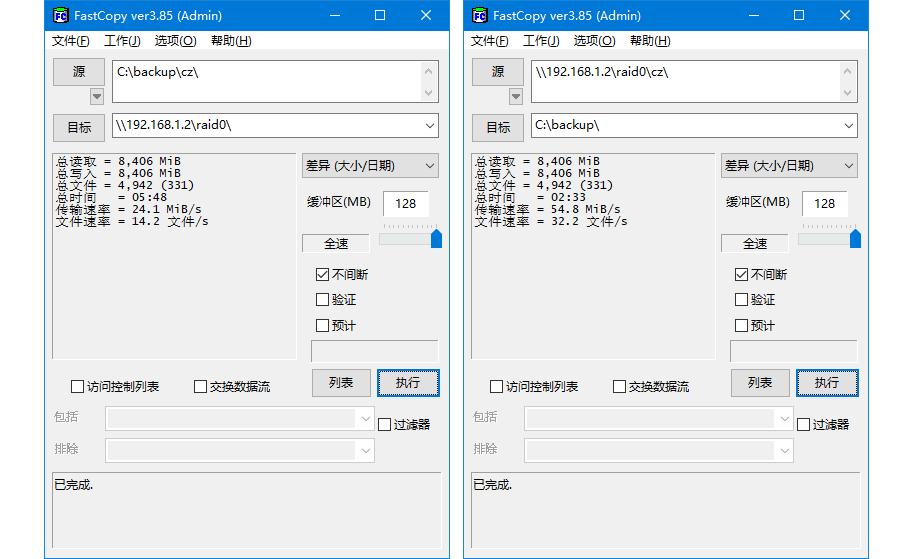The image size is (900, 559).
Task: Click 总时间 = 02:33 text in right window
Action: click(530, 197)
